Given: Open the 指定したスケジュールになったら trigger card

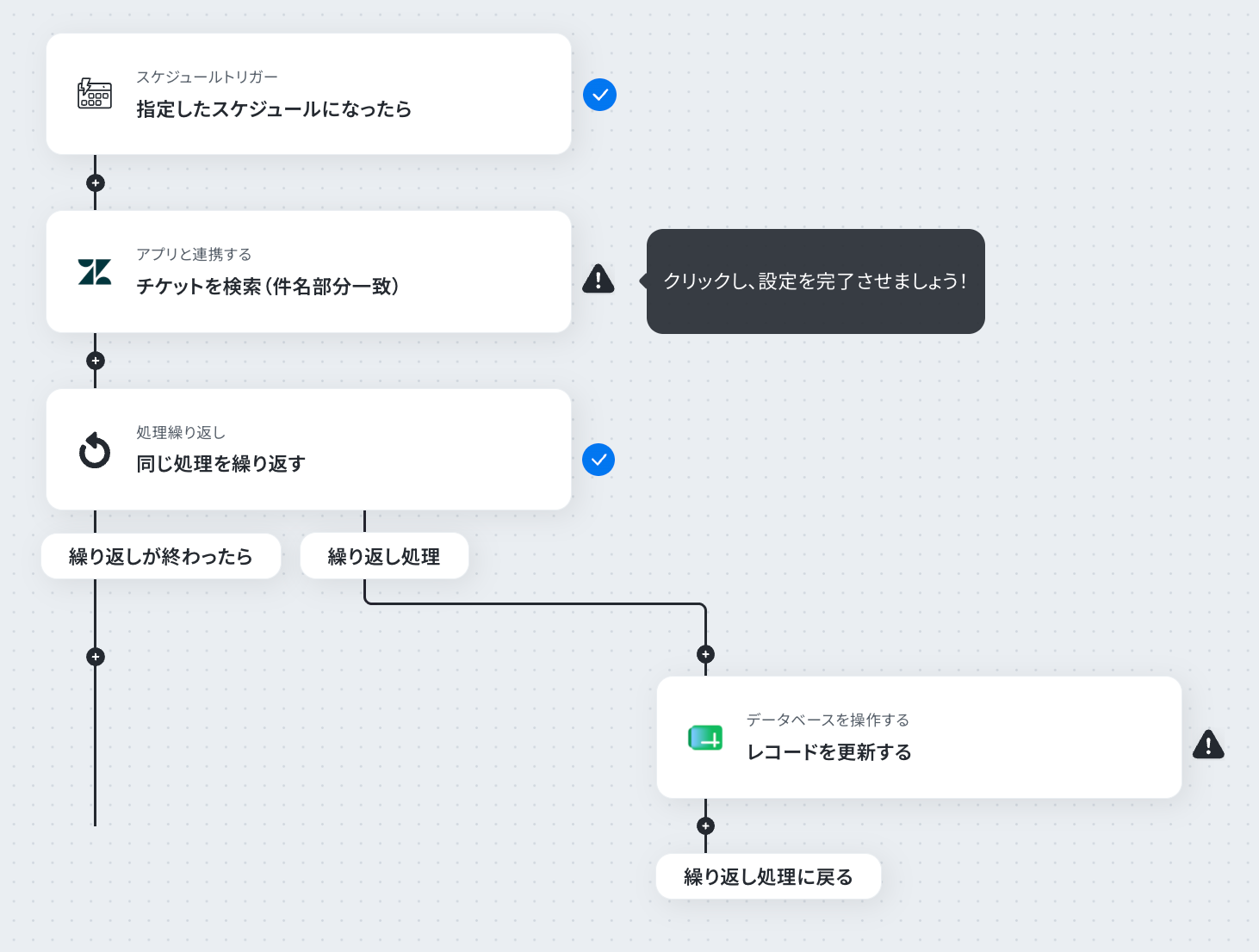Looking at the screenshot, I should [x=309, y=94].
